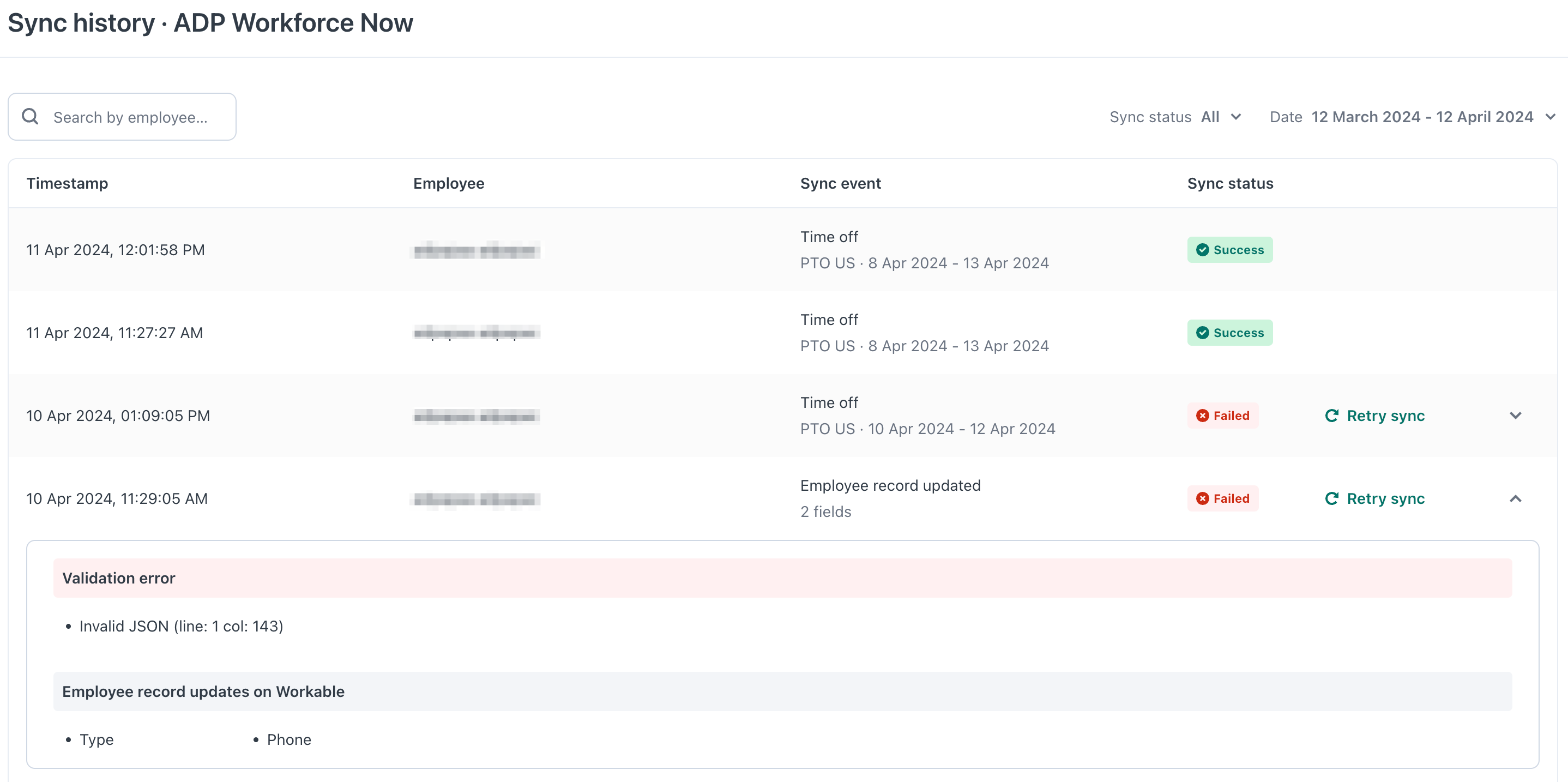1568x782 pixels.
Task: Click blurred employee name in 11:27:27 AM row
Action: coord(477,333)
